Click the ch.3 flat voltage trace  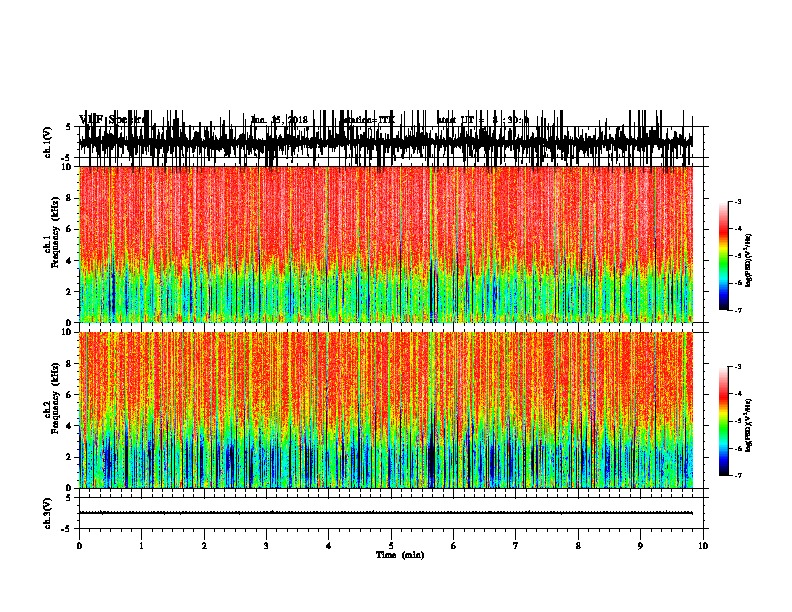(385, 513)
